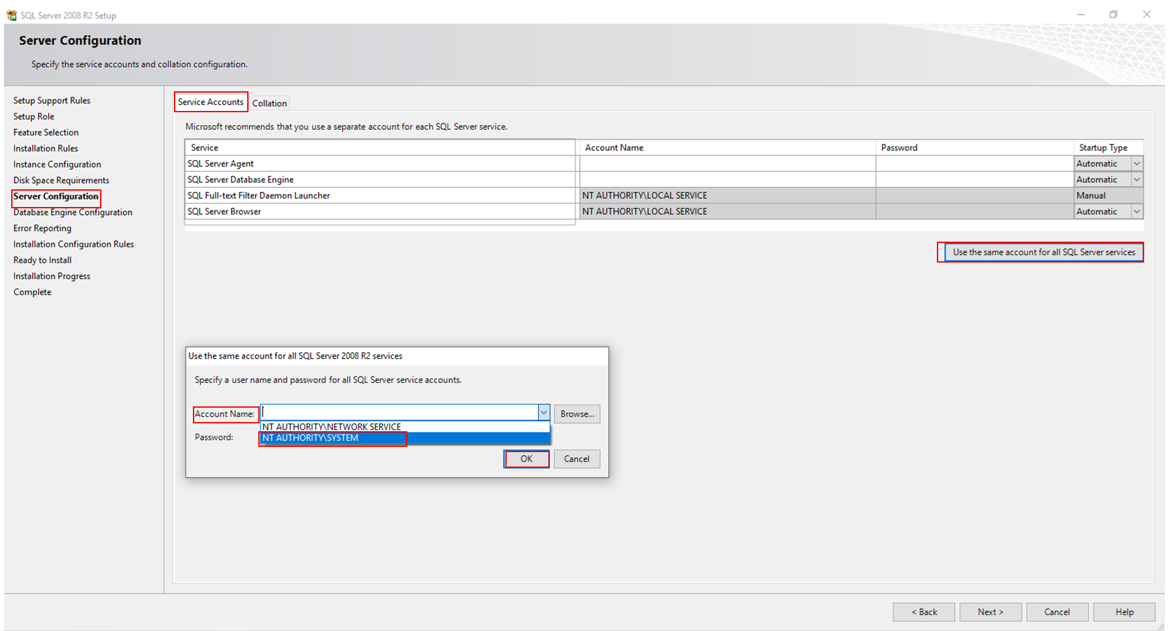
Task: Select Instance Configuration step
Action: click(x=57, y=164)
